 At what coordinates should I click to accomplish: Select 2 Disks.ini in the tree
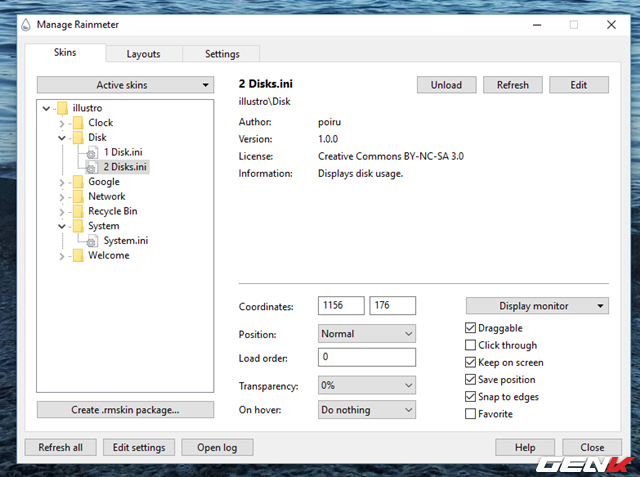point(125,167)
